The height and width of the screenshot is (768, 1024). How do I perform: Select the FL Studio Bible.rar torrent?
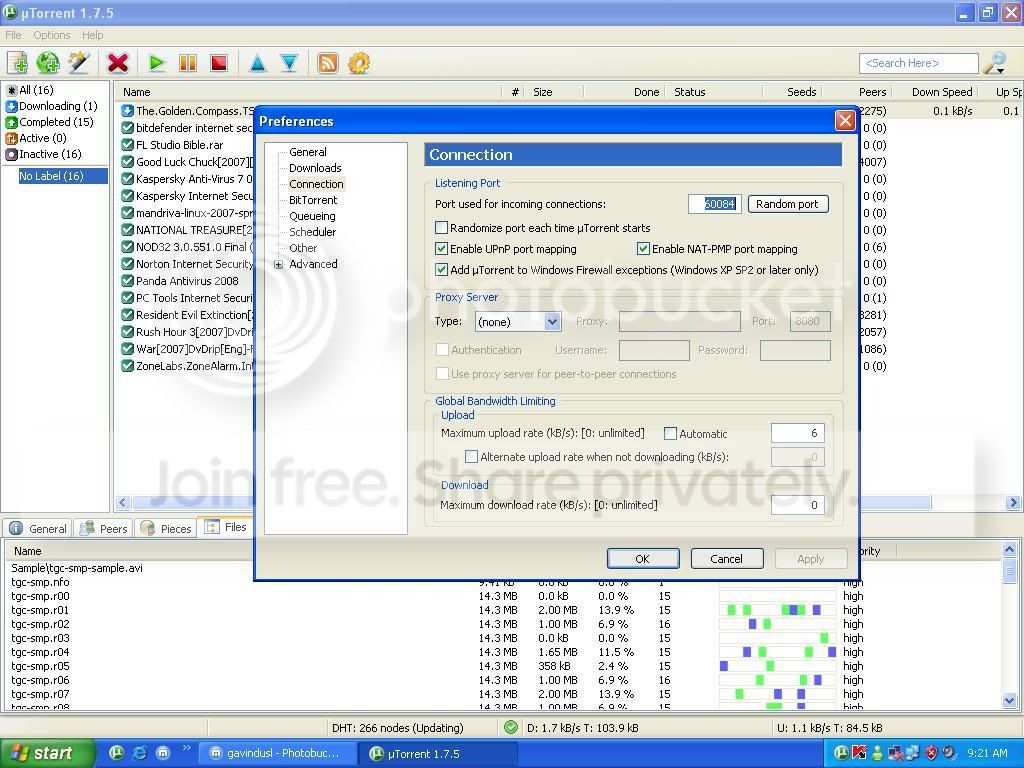coord(180,145)
